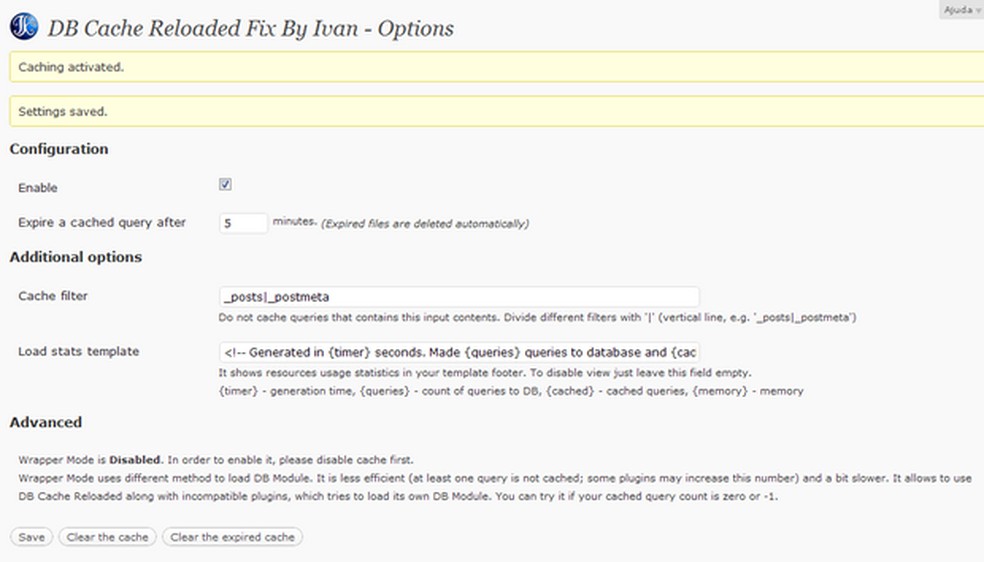The image size is (984, 562).
Task: Click the Enable label text
Action: [38, 188]
